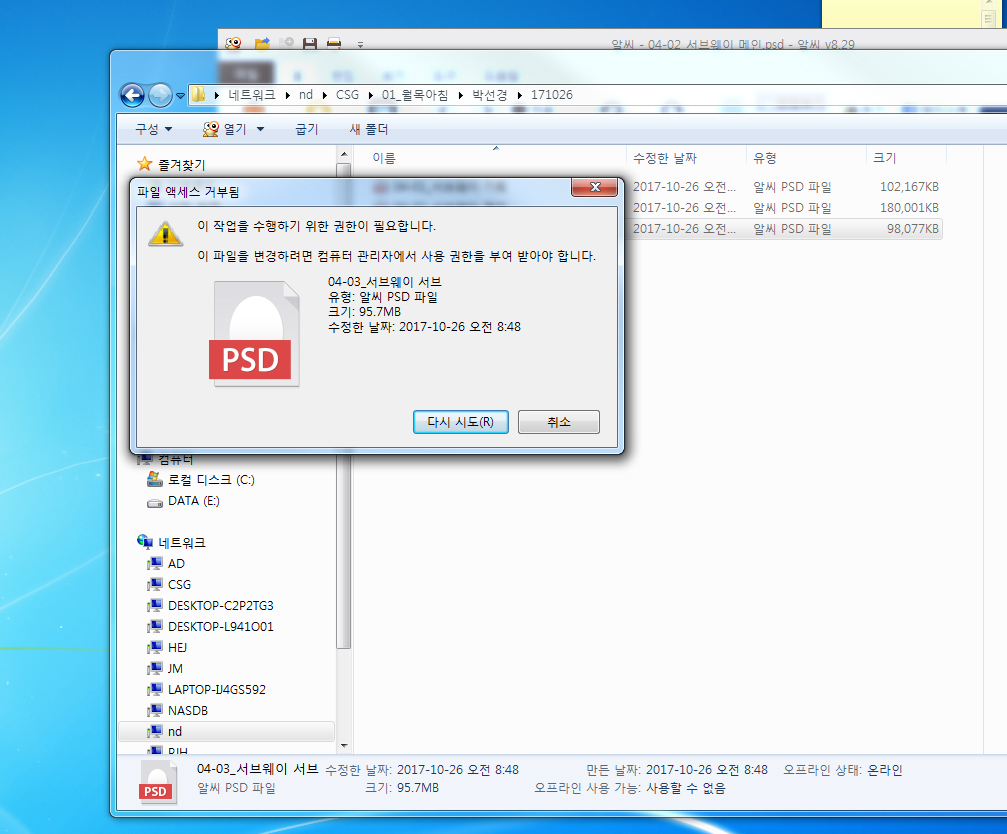Click the computer icon beside AD
Image resolution: width=1007 pixels, height=834 pixels.
click(x=155, y=564)
